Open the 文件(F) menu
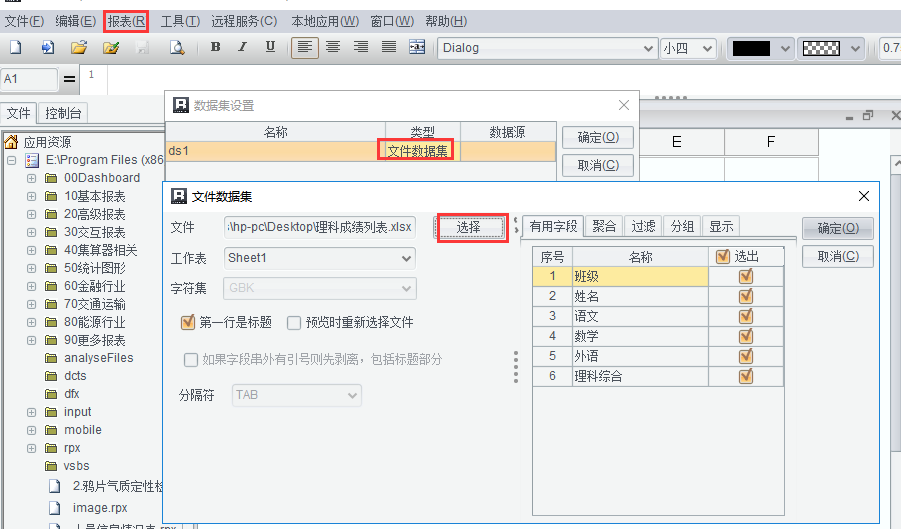901x529 pixels. [24, 21]
